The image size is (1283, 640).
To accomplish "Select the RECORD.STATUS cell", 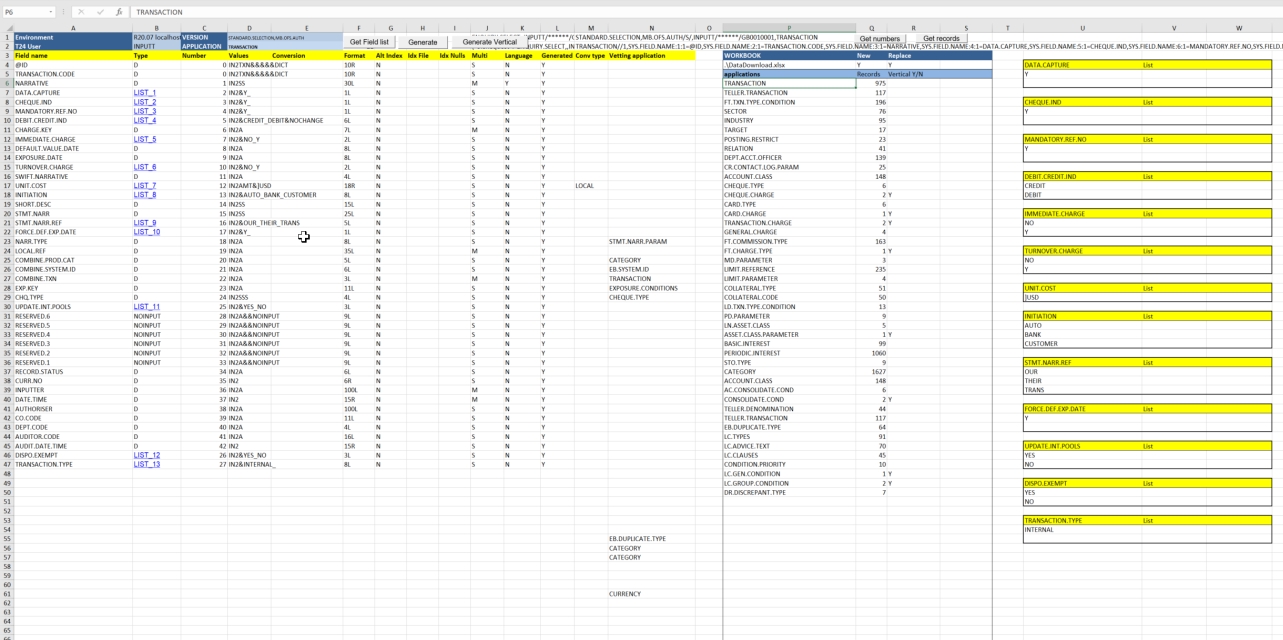I will (x=73, y=372).
